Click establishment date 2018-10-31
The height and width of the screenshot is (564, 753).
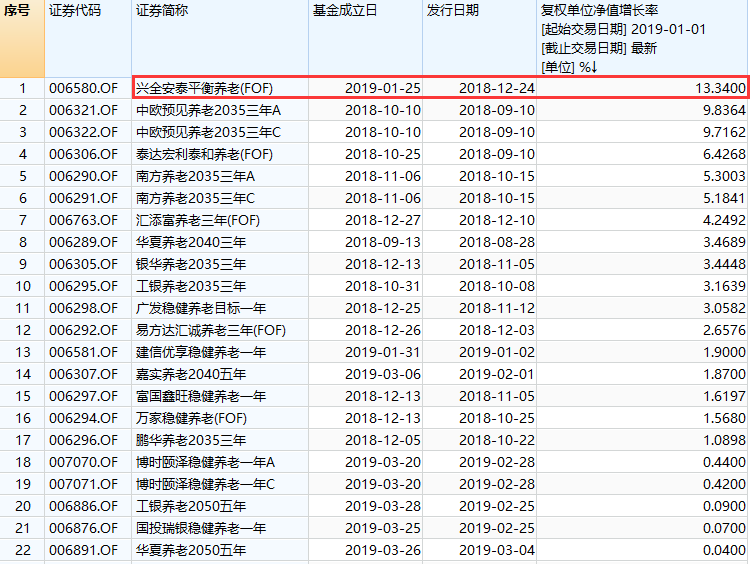click(383, 287)
